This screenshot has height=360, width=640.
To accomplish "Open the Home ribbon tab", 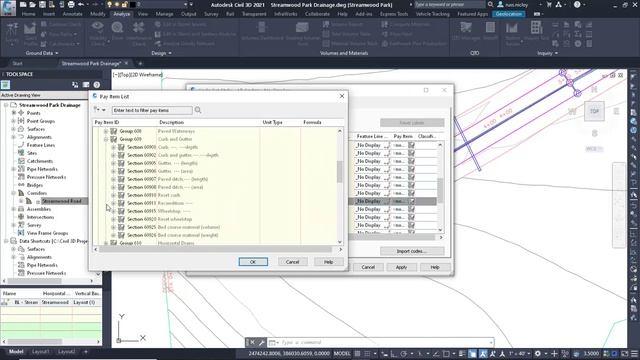I will coord(29,14).
